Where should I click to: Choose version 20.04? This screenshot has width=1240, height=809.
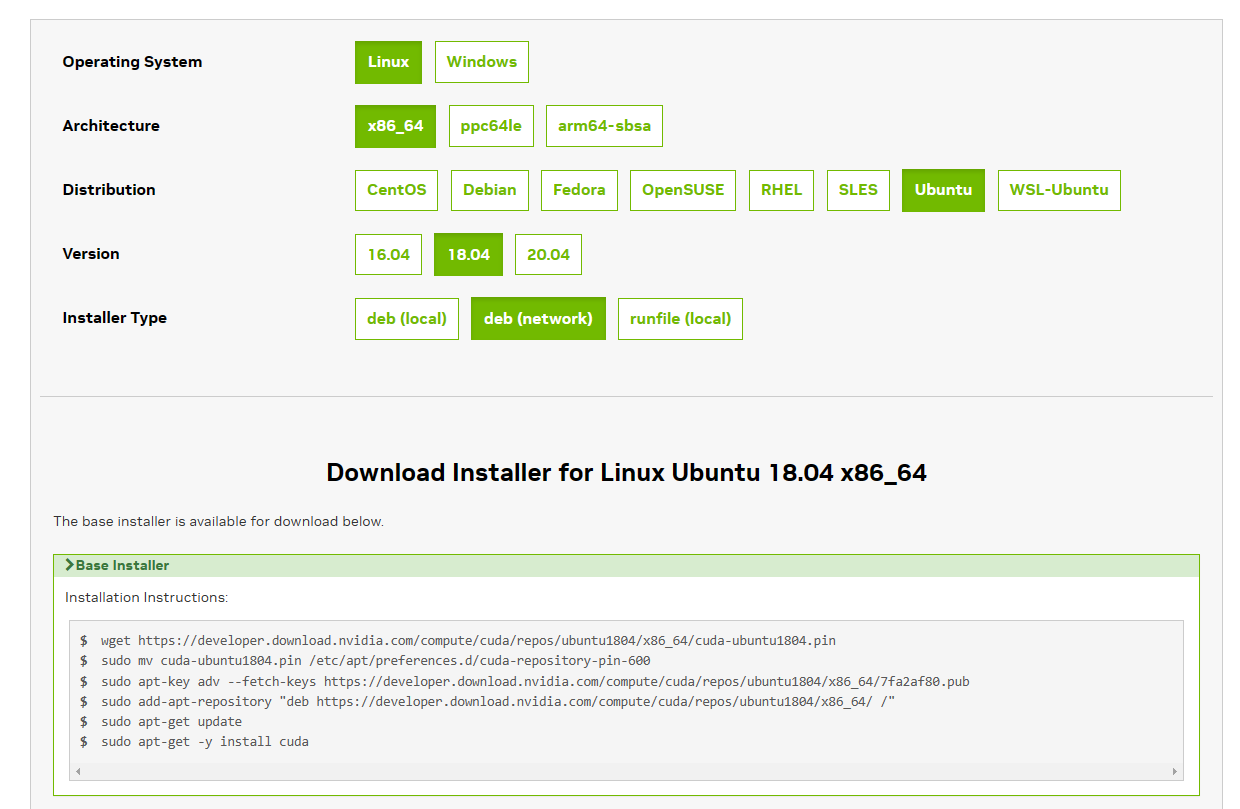click(548, 254)
